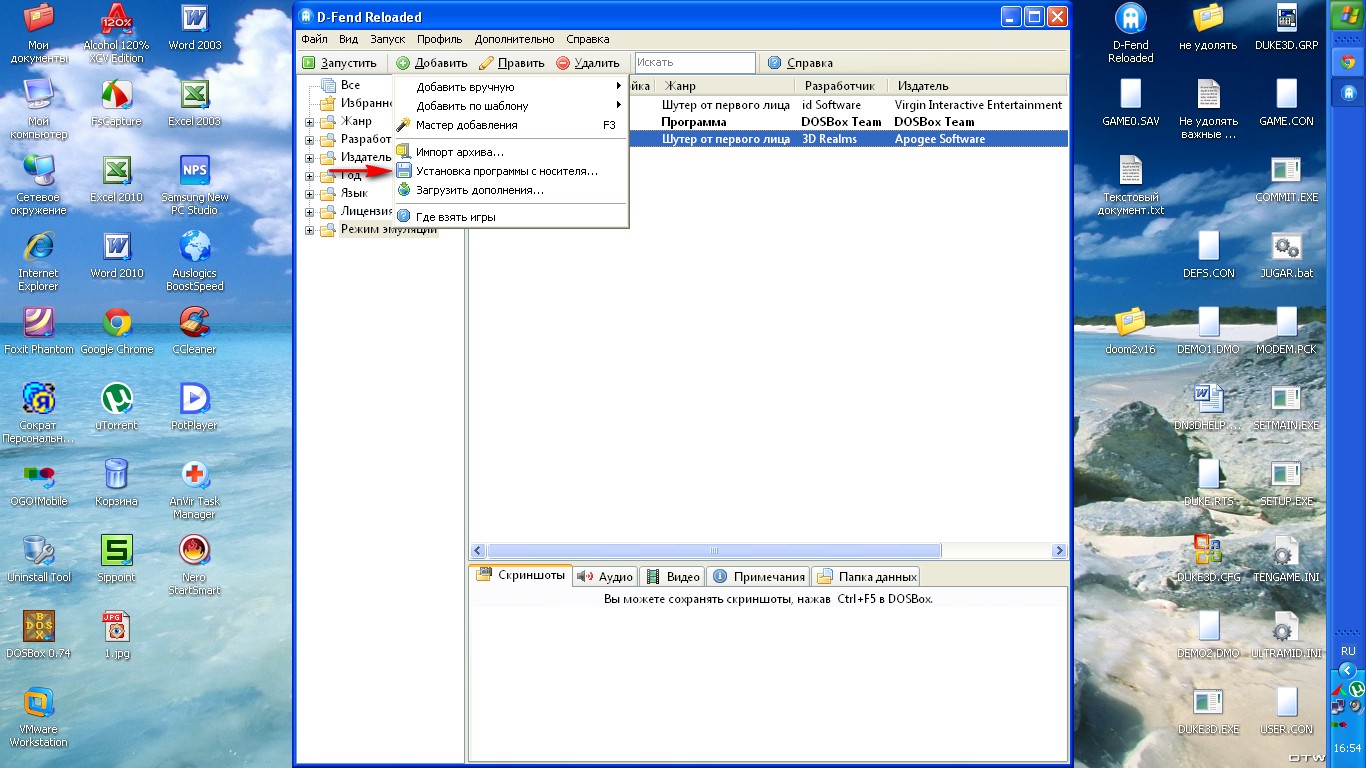
Task: Click Где взять игры menu entry
Action: coord(510,217)
